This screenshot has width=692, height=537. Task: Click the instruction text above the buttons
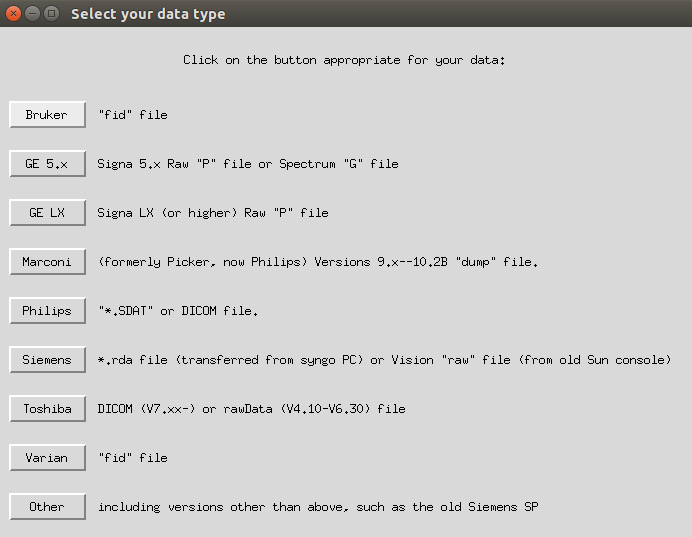[x=344, y=60]
